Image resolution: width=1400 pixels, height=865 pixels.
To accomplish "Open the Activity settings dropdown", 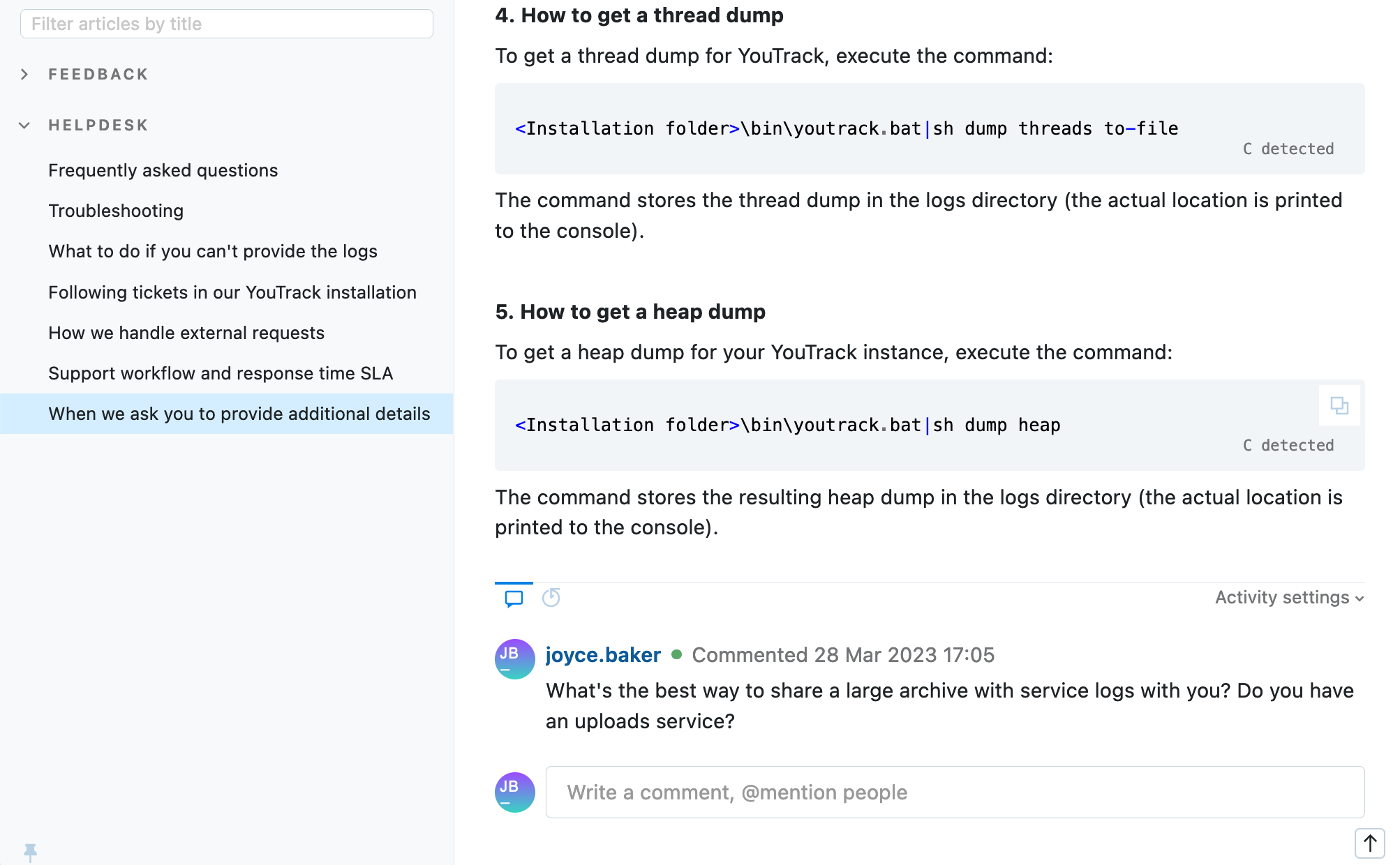I will coord(1288,598).
